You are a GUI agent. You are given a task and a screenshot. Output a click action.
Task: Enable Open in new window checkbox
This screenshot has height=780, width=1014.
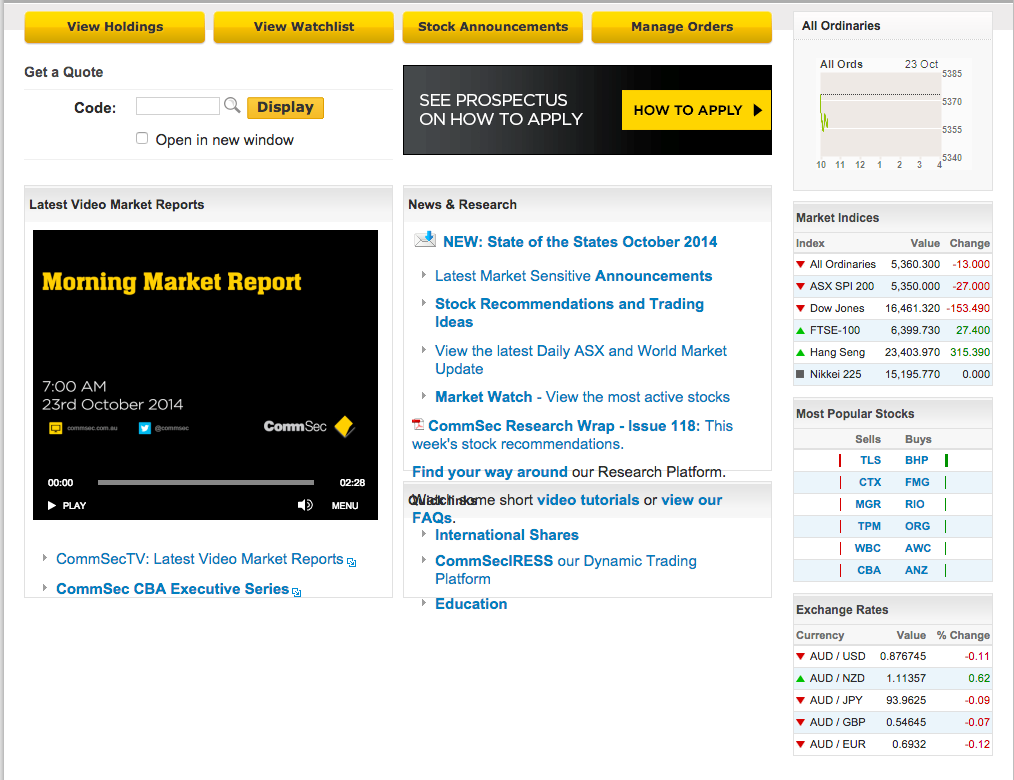click(x=142, y=139)
